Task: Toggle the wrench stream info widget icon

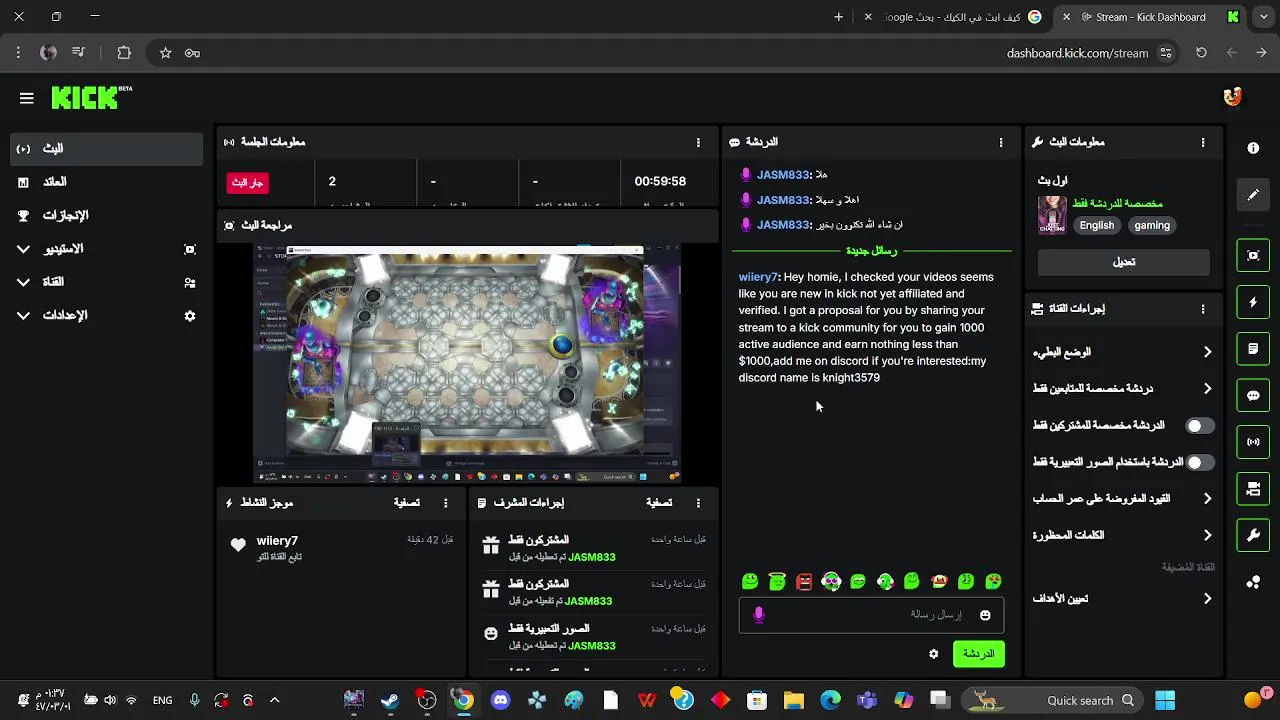Action: pos(1253,535)
